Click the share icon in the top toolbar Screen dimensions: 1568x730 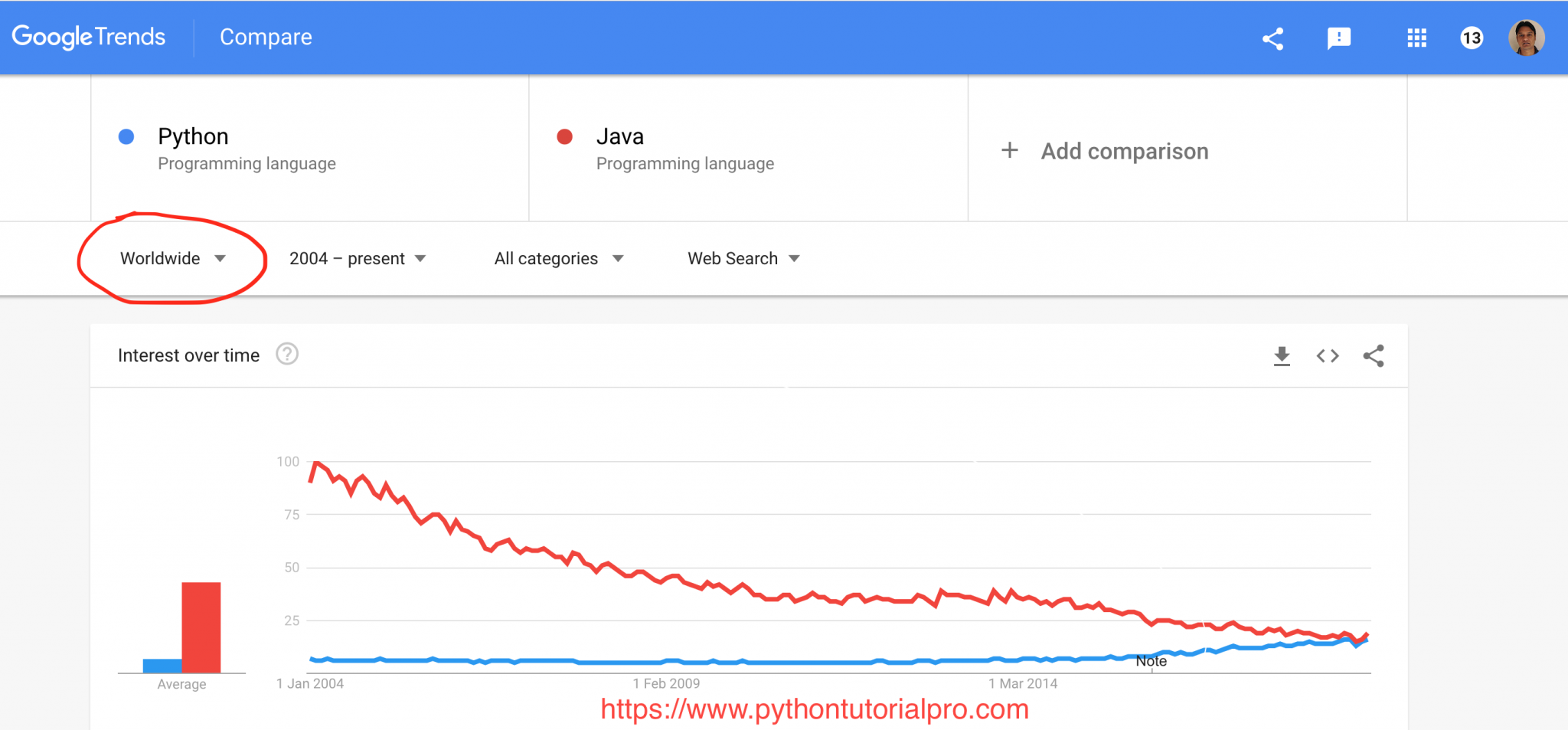[1273, 37]
